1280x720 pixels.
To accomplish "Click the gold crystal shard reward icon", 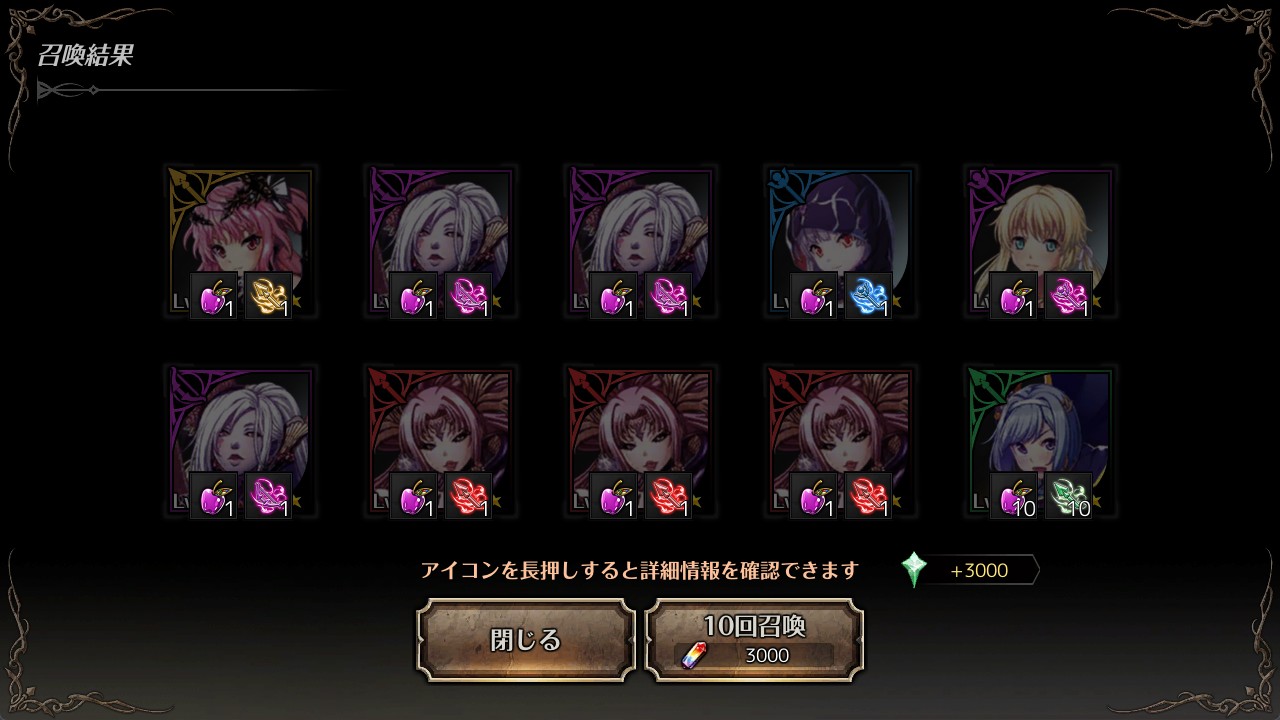I will coord(268,296).
